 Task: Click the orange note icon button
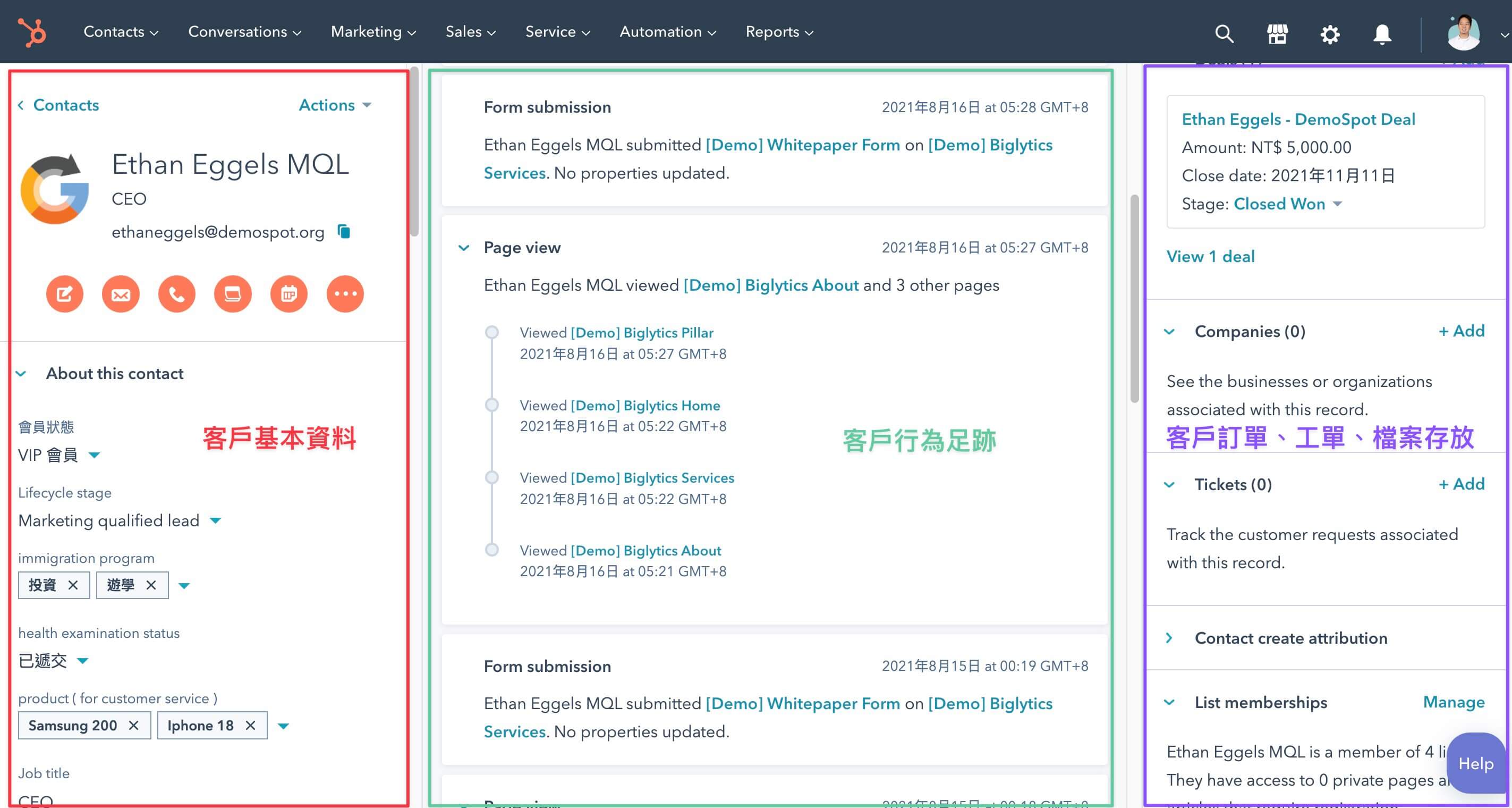[x=65, y=293]
